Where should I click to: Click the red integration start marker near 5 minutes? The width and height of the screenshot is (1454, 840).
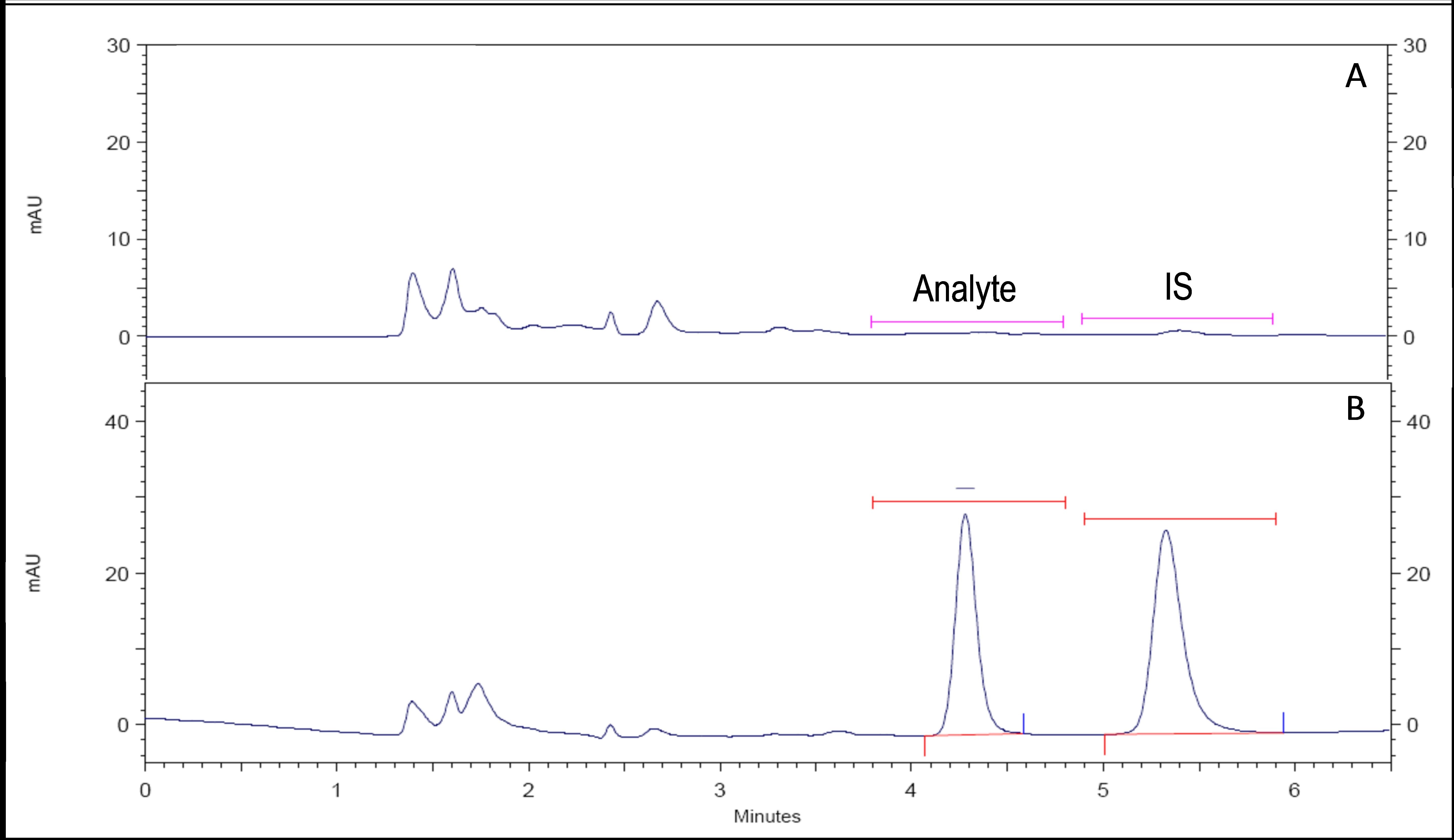pyautogui.click(x=1104, y=744)
